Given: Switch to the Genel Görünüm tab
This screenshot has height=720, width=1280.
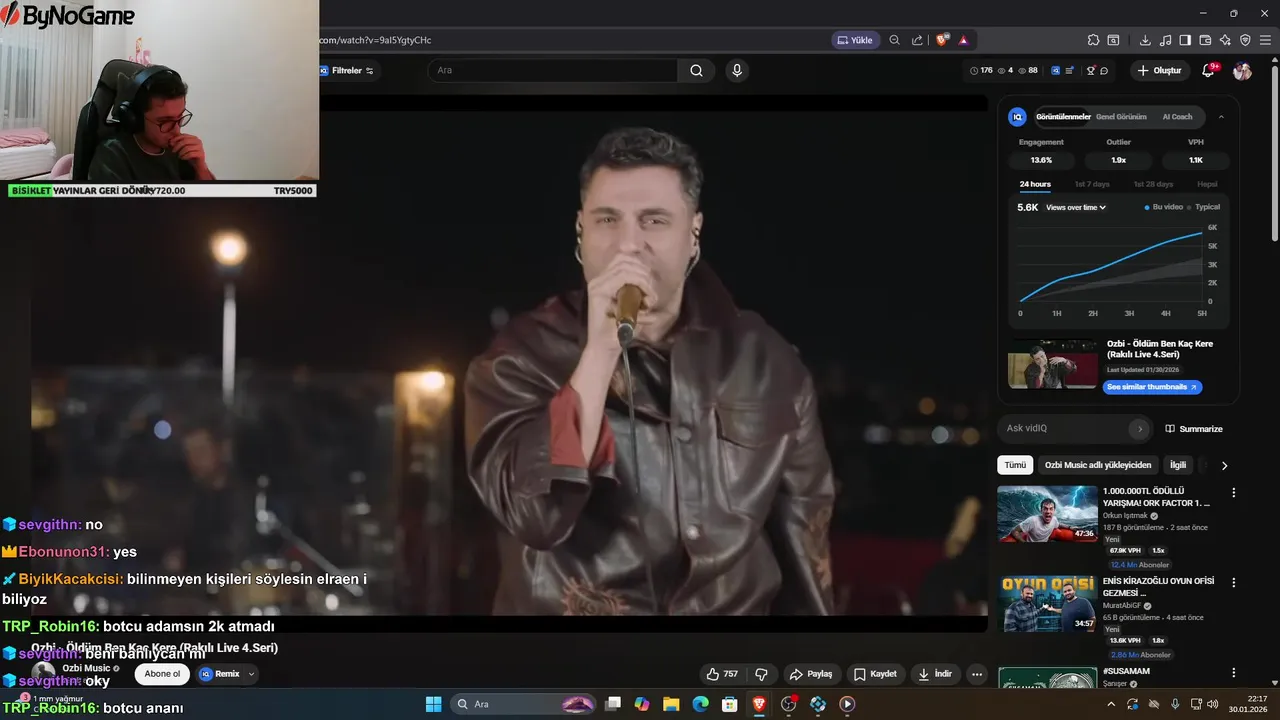Looking at the screenshot, I should (1121, 117).
